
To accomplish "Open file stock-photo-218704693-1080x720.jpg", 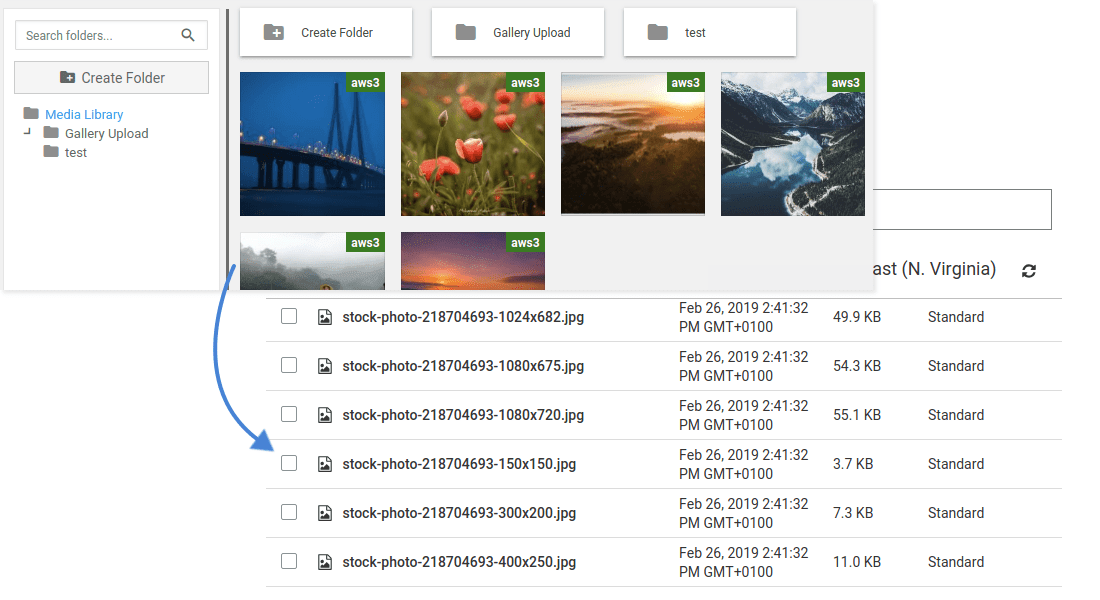I will pos(463,415).
